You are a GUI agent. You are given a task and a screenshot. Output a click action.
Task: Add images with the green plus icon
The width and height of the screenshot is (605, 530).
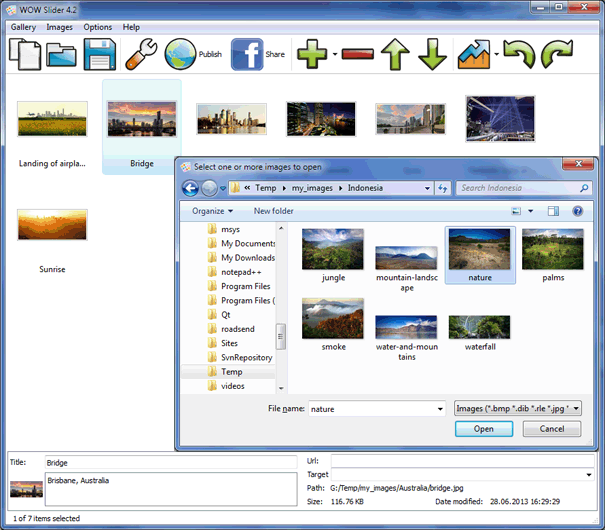tap(312, 54)
